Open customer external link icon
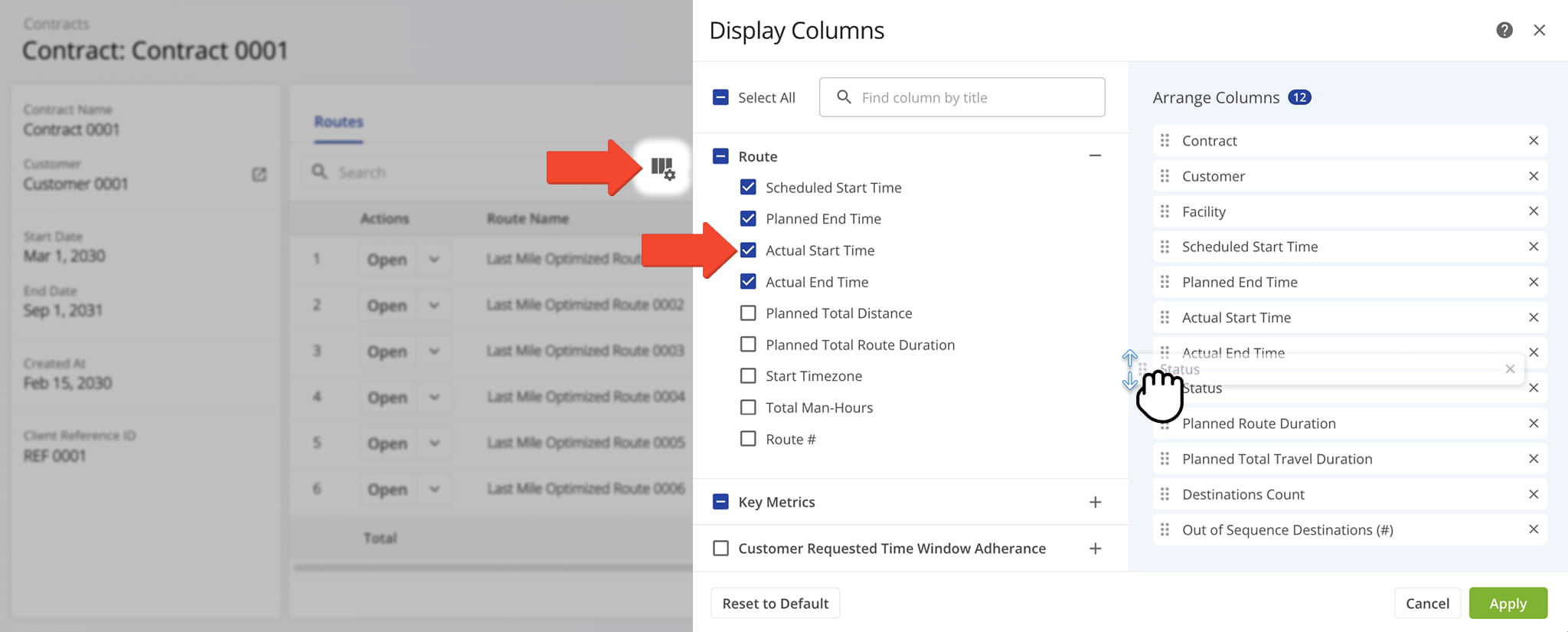Image resolution: width=1568 pixels, height=632 pixels. 260,175
